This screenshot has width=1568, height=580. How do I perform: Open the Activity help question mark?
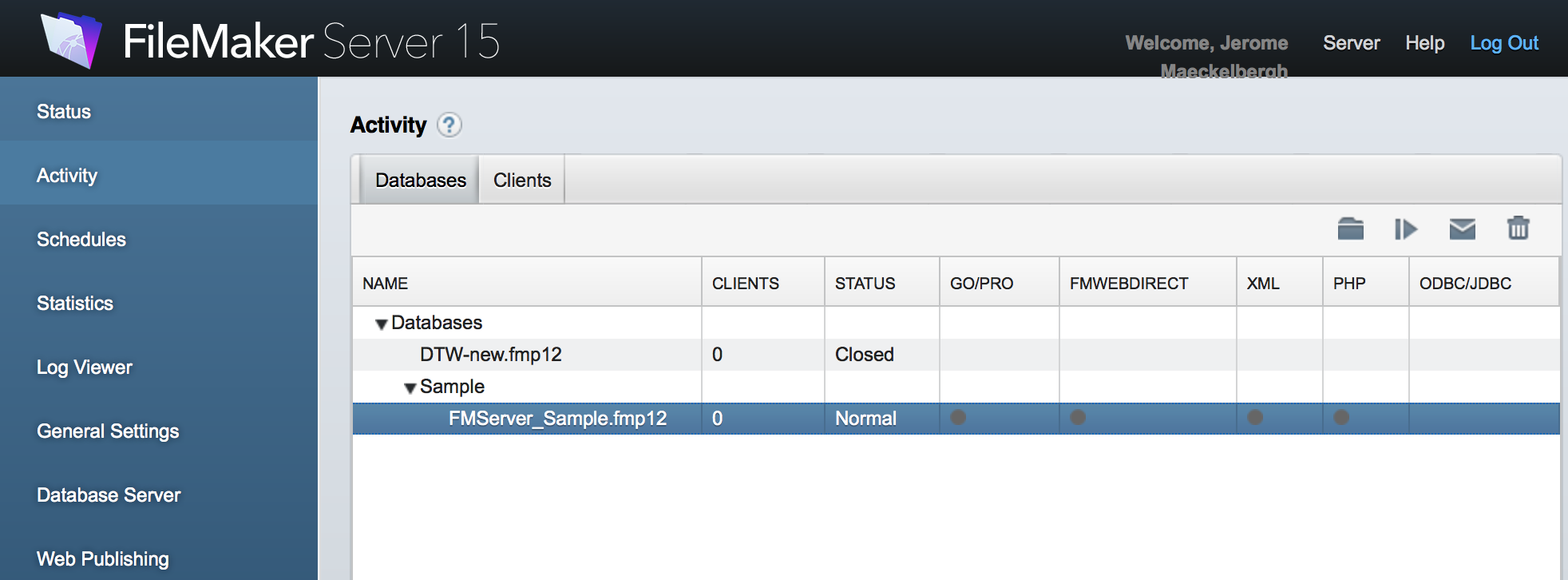tap(449, 125)
